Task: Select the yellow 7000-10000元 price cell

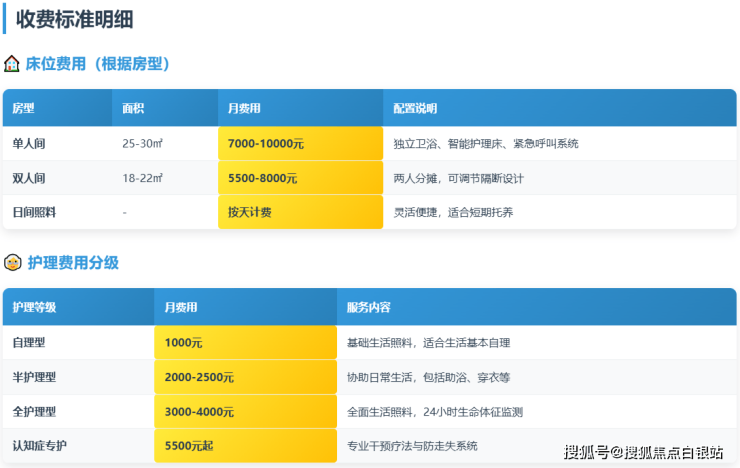Action: pos(300,143)
